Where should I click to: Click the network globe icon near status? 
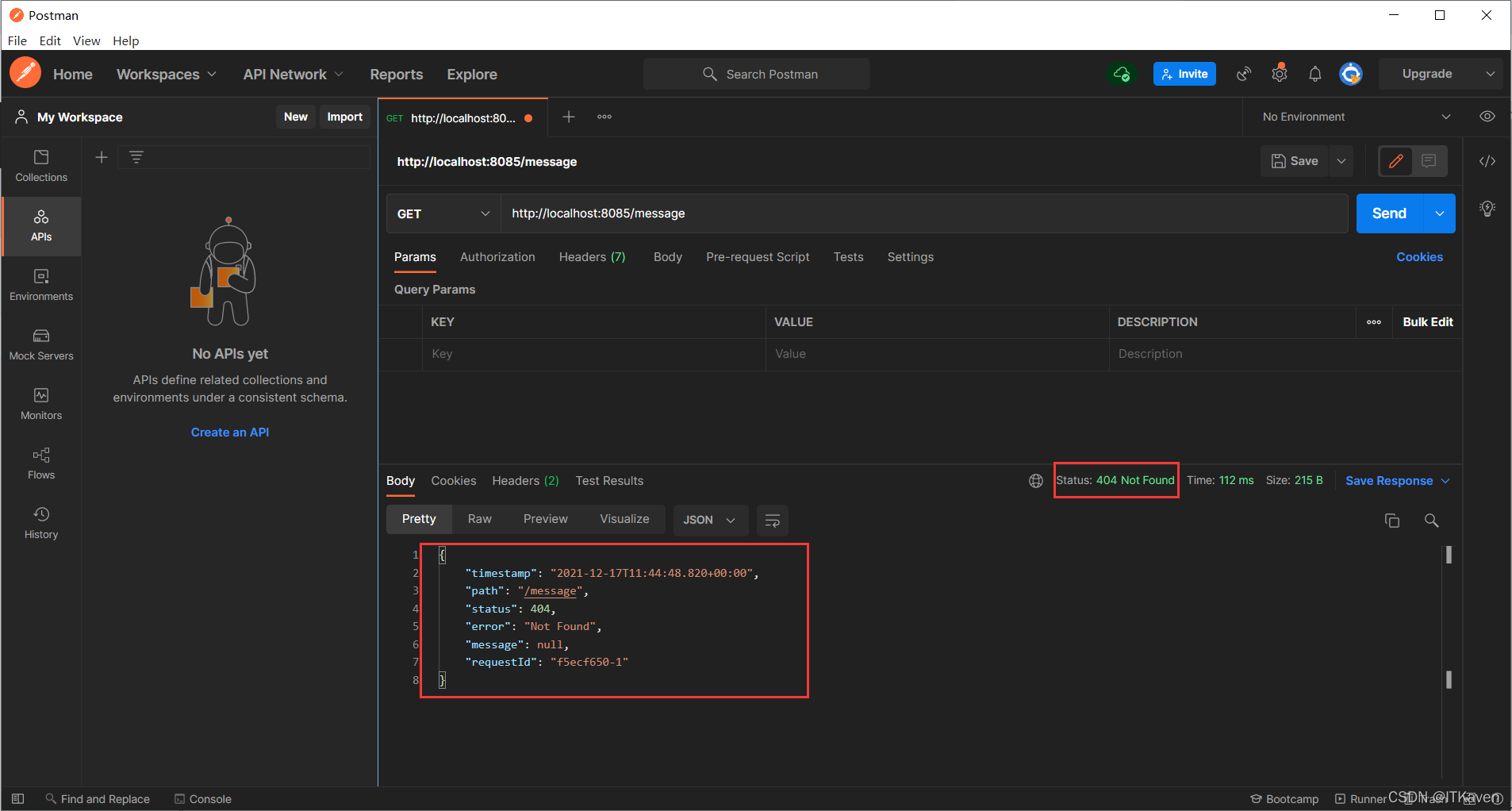pos(1036,481)
